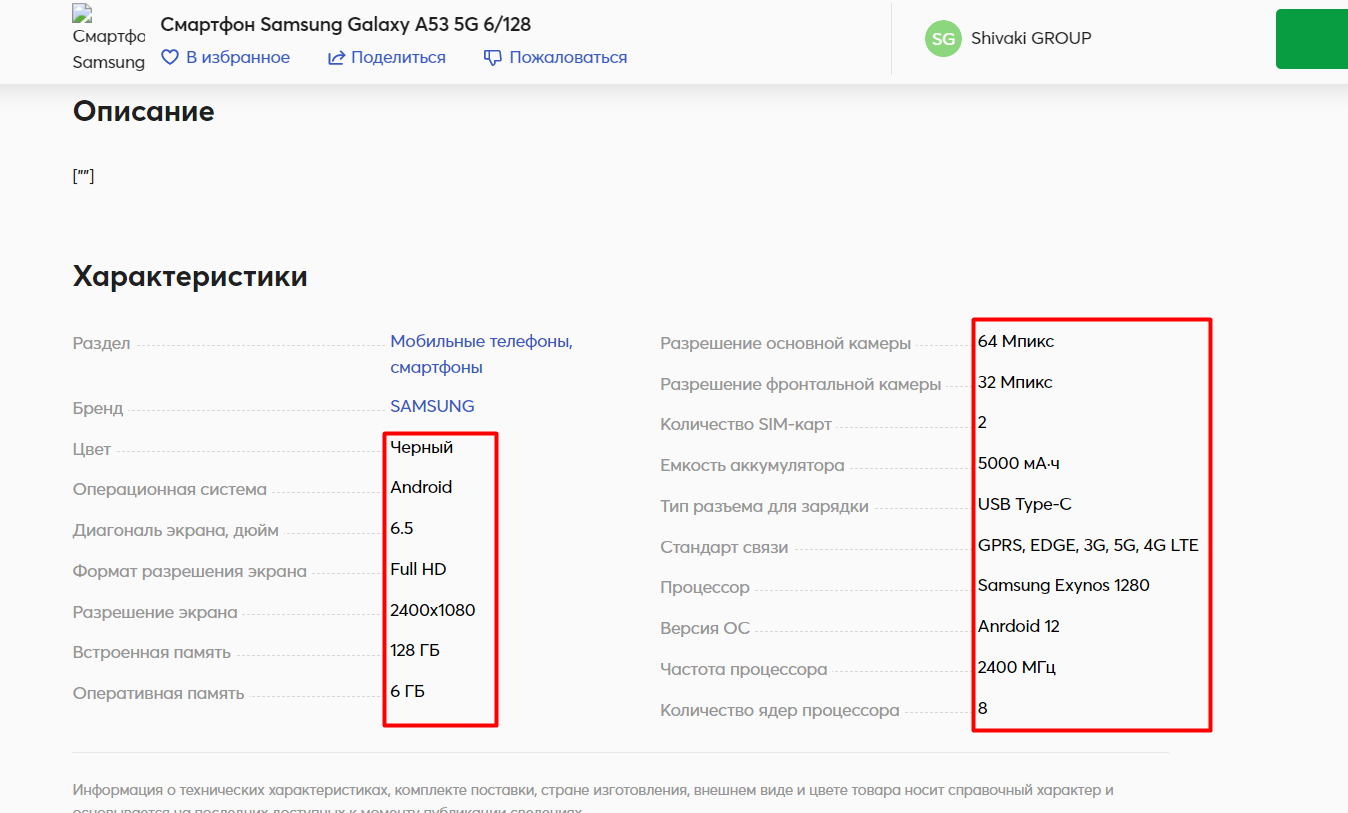Click the [""] description text
Viewport: 1348px width, 813px height.
tap(84, 176)
